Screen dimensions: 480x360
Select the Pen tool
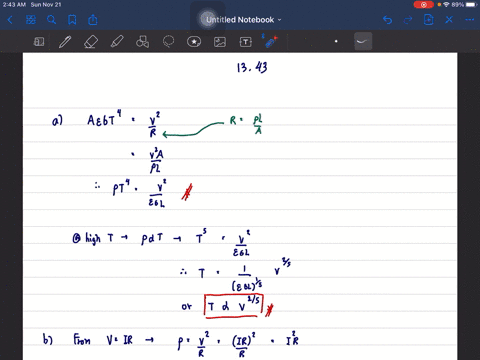65,42
